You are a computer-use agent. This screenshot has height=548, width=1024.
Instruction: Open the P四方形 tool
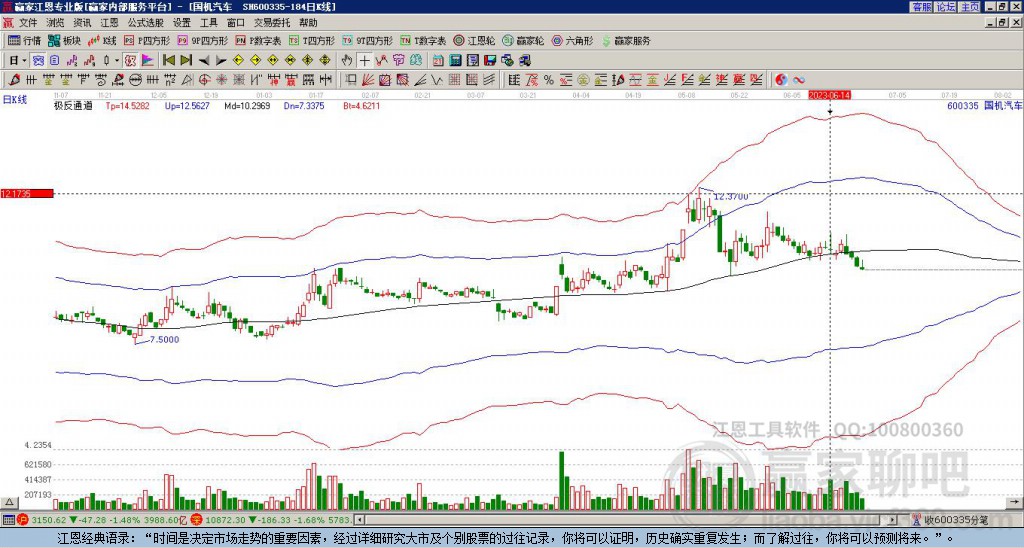coord(147,40)
